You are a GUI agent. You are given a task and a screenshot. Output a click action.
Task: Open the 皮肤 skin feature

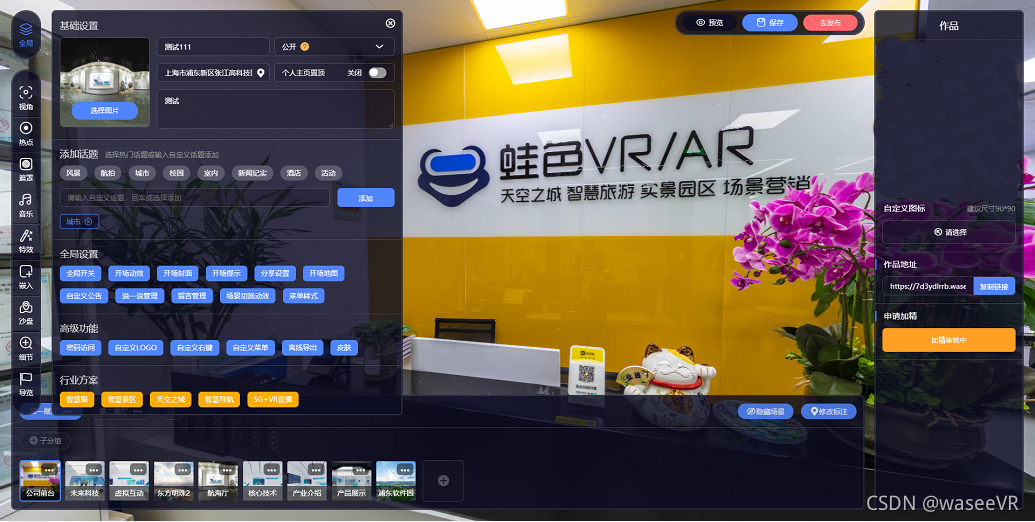(344, 347)
